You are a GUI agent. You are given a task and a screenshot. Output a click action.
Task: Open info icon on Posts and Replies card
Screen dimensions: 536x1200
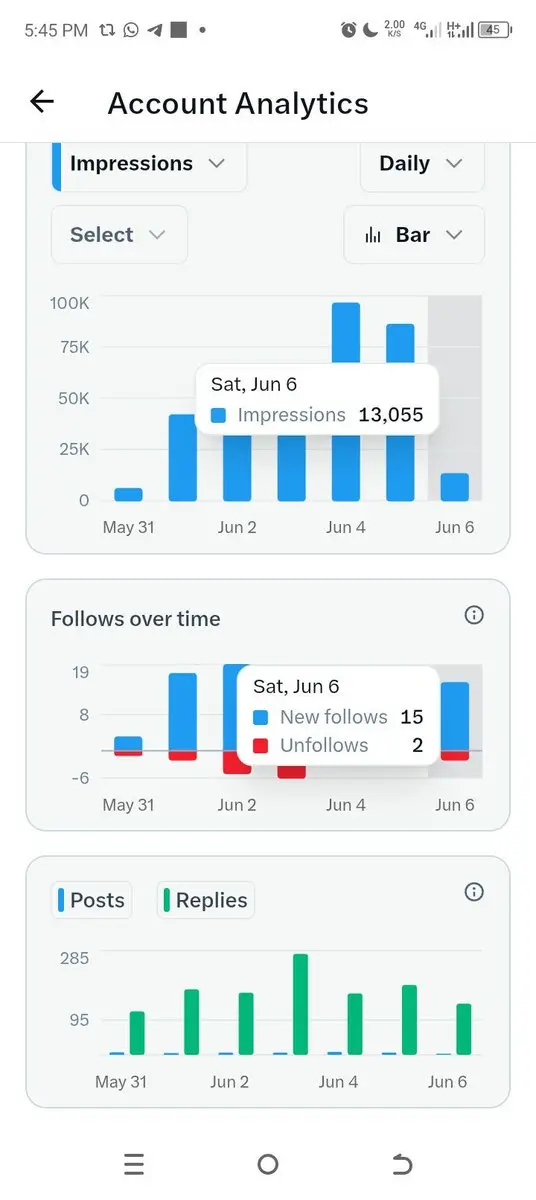click(x=474, y=891)
